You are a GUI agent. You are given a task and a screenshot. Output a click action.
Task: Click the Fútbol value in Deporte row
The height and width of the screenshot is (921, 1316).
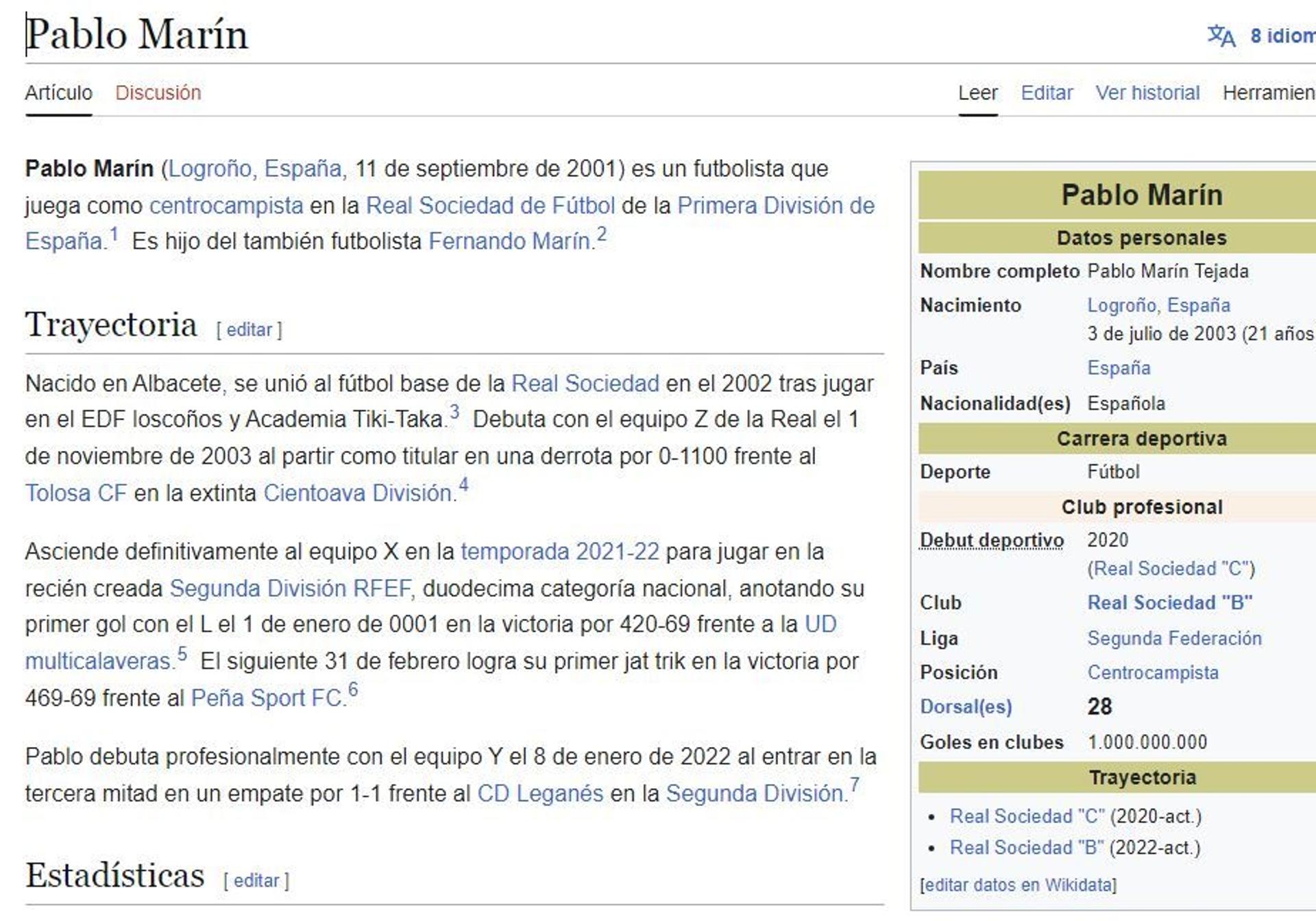(1113, 472)
